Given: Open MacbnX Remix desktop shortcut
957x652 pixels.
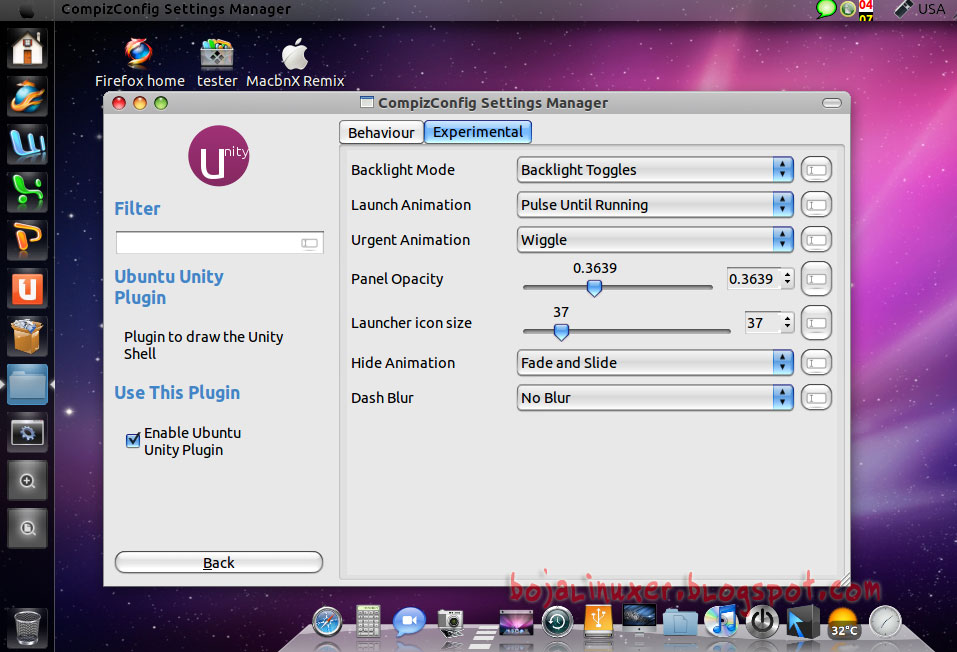Looking at the screenshot, I should (295, 63).
